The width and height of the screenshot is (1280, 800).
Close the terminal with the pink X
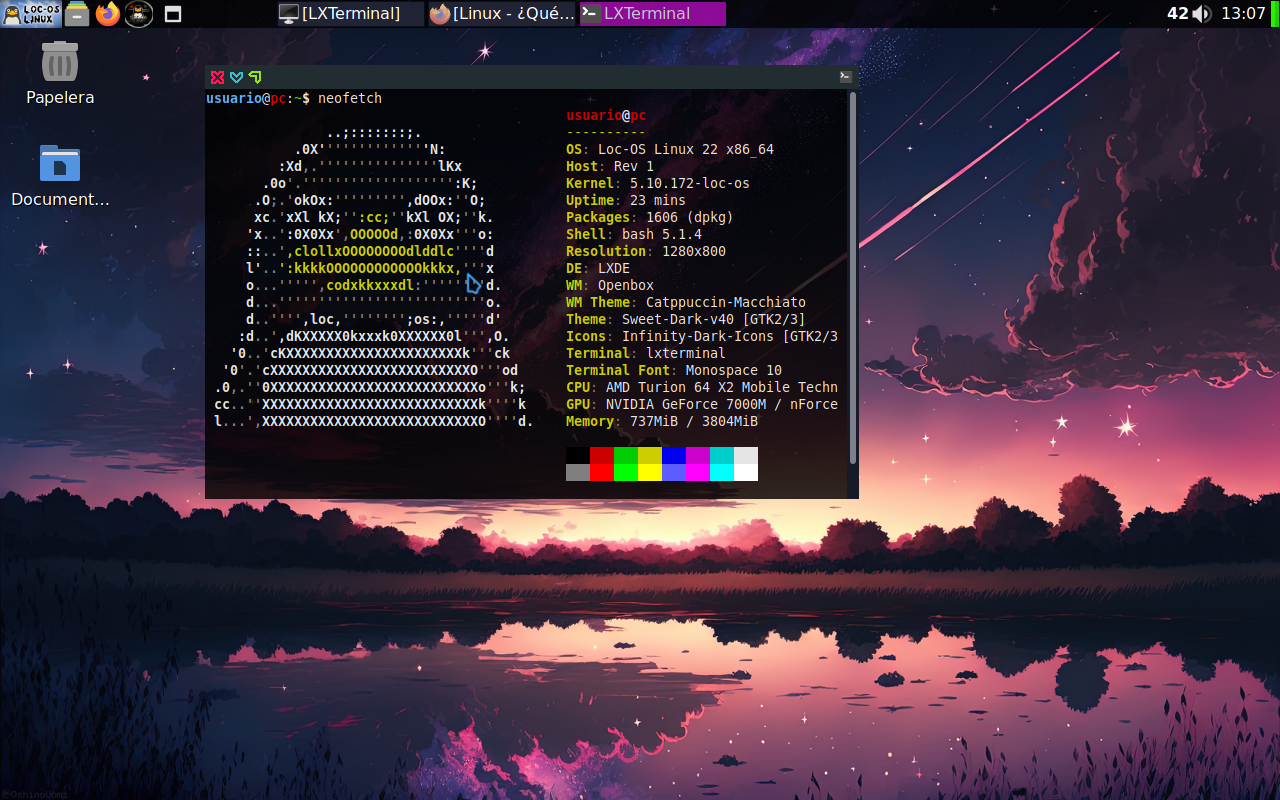click(217, 77)
